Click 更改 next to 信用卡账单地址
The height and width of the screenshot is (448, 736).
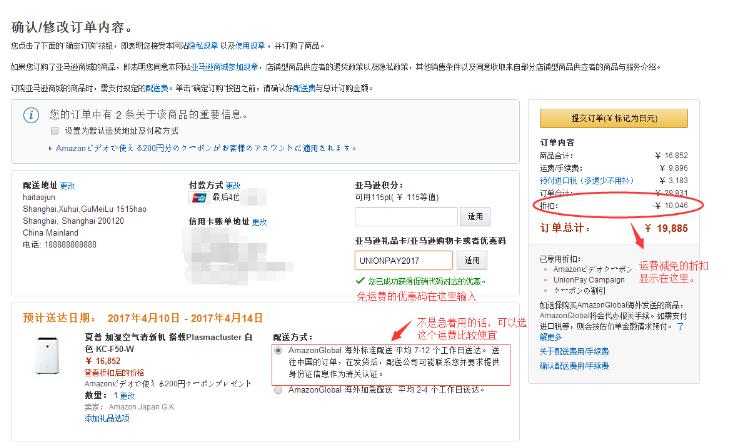(258, 221)
